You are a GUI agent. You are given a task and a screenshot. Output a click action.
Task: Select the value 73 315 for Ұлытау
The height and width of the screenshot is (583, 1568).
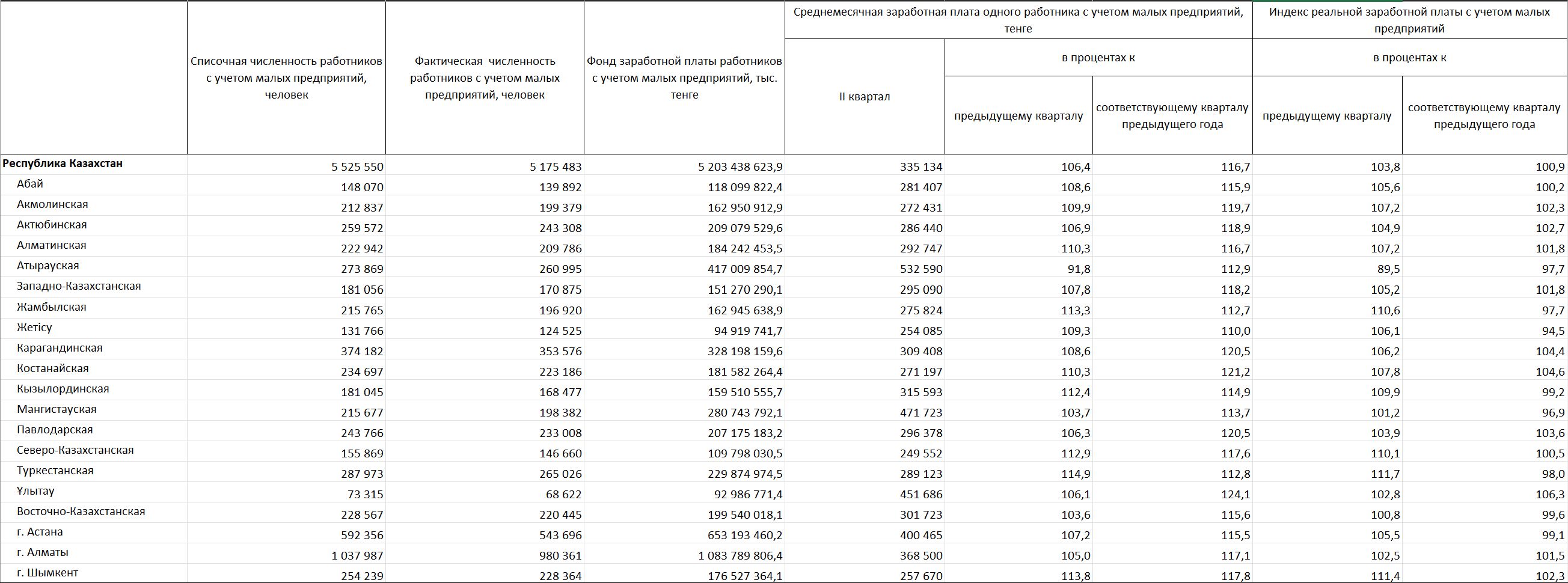[366, 495]
